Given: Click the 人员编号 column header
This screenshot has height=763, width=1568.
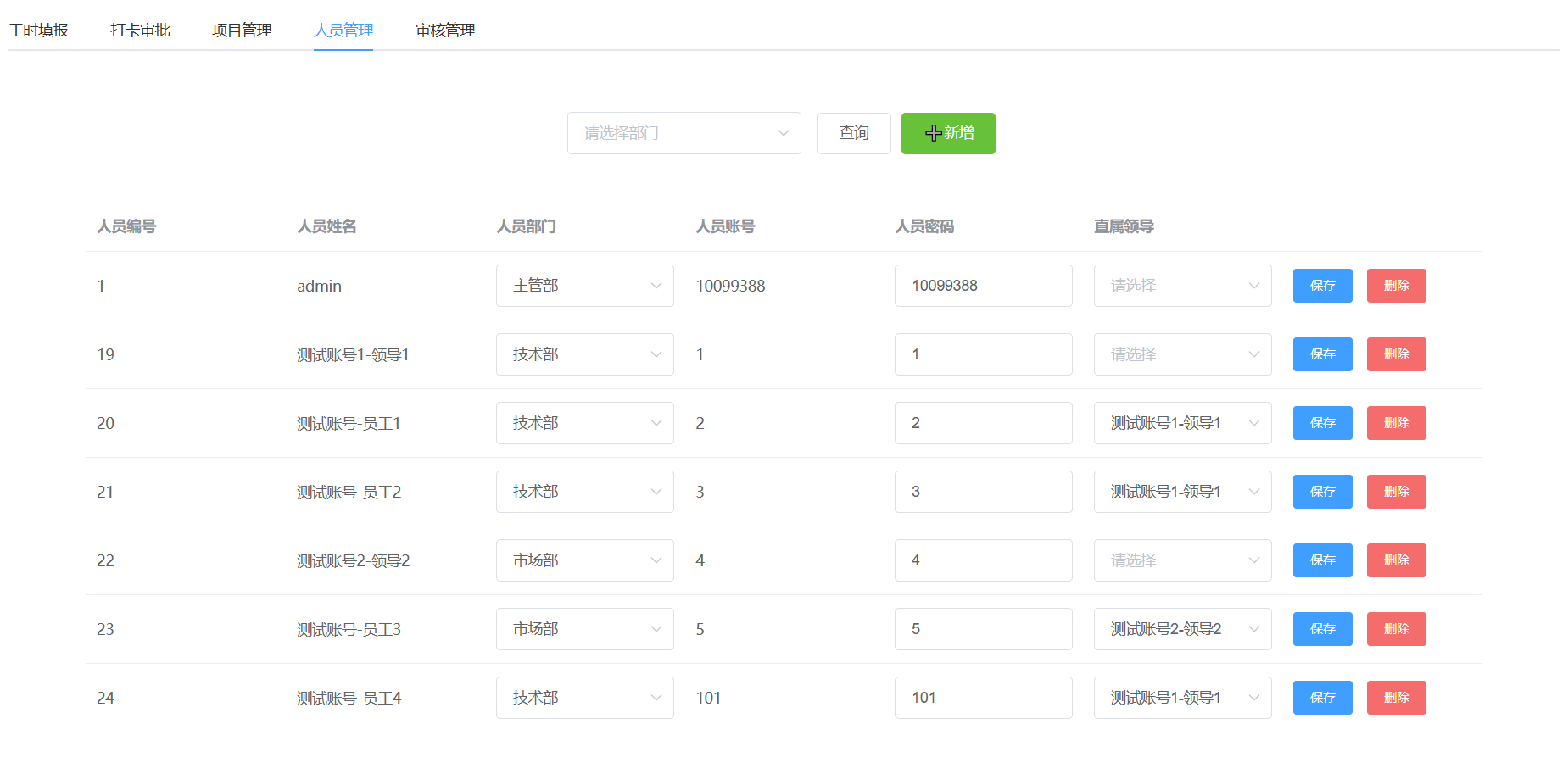Looking at the screenshot, I should point(126,226).
